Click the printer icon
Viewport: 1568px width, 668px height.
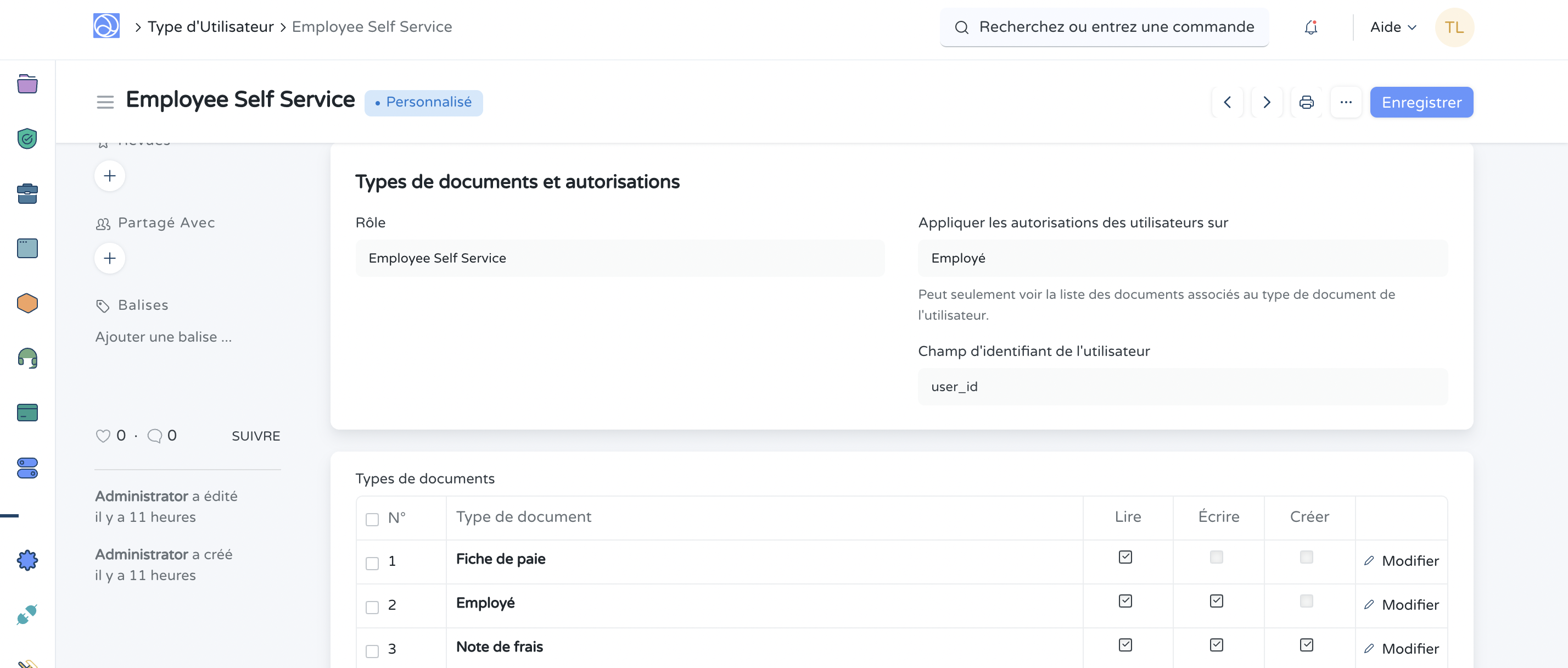[1306, 102]
